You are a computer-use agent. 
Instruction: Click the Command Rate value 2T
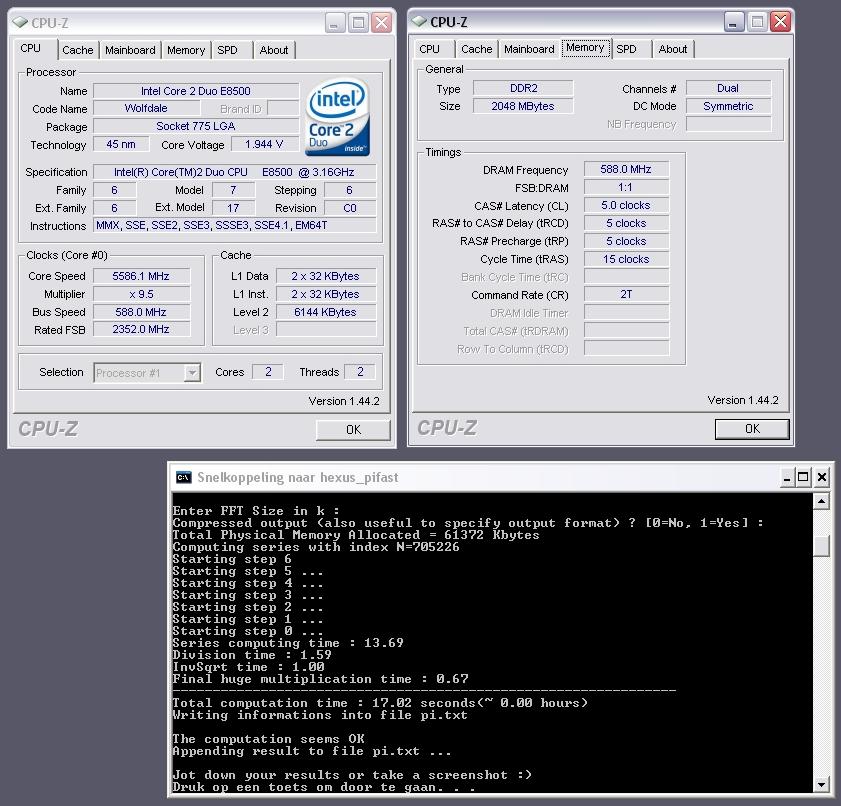626,294
